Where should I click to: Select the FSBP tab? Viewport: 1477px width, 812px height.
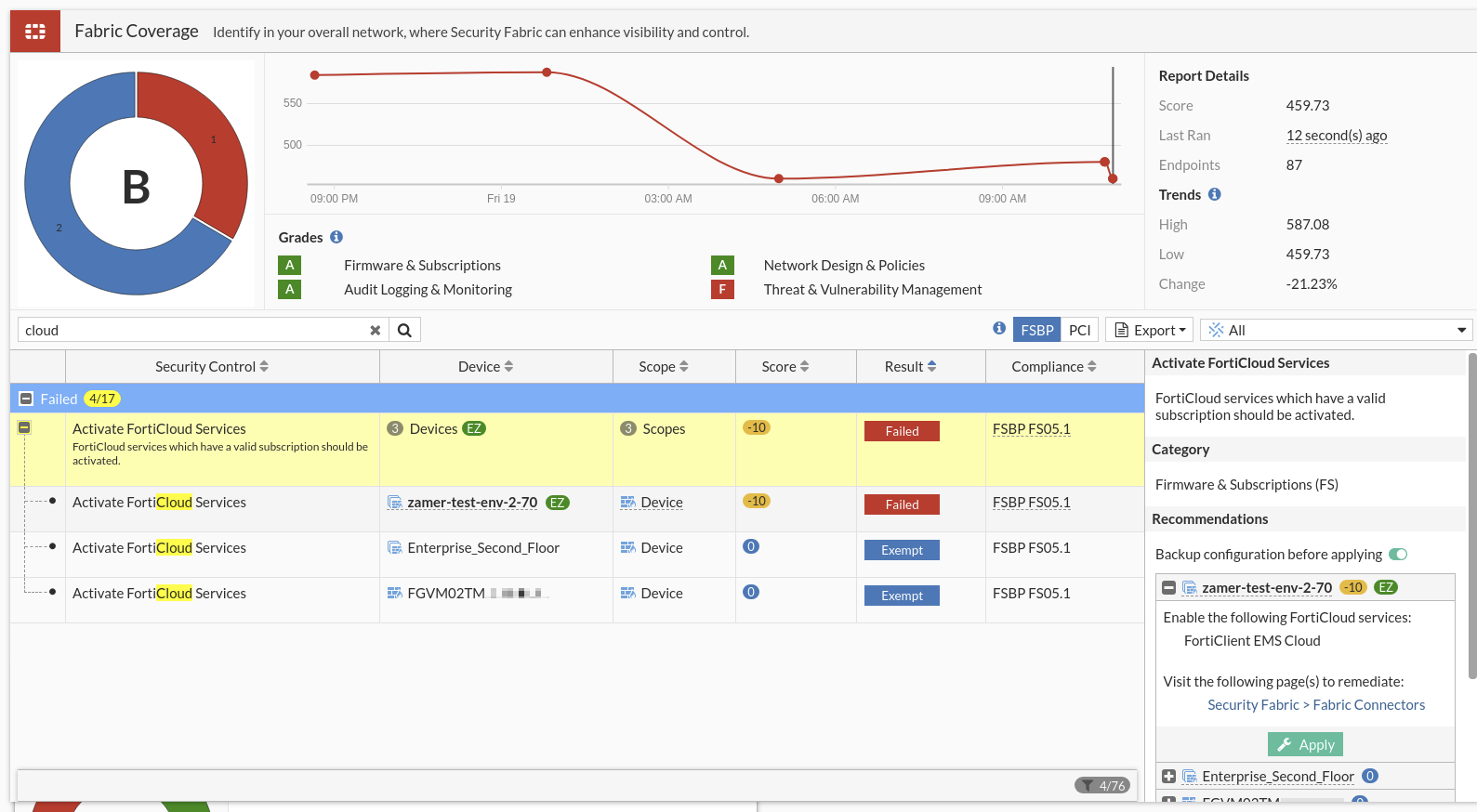1036,330
